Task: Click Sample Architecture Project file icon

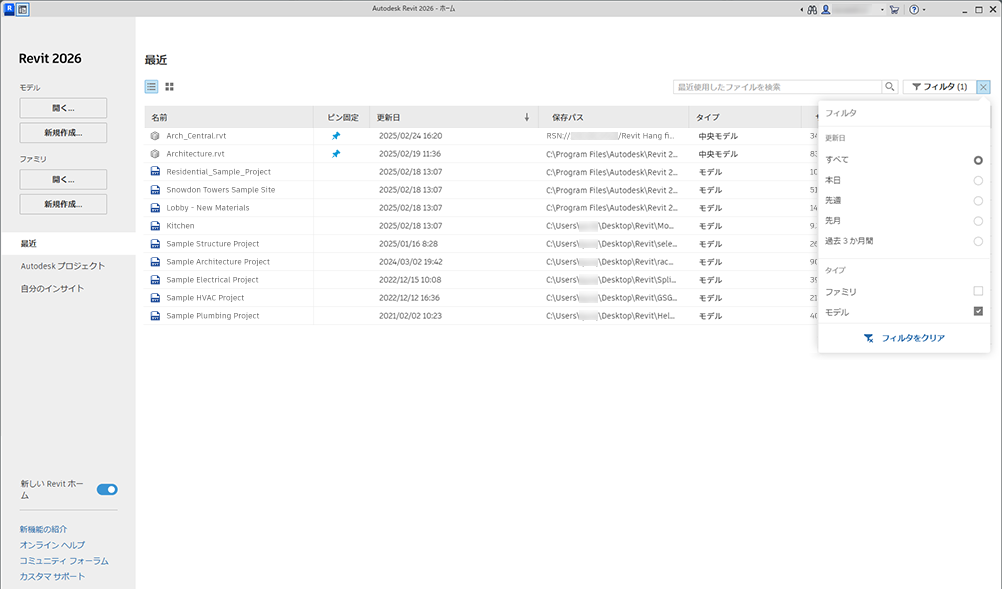Action: pyautogui.click(x=155, y=262)
